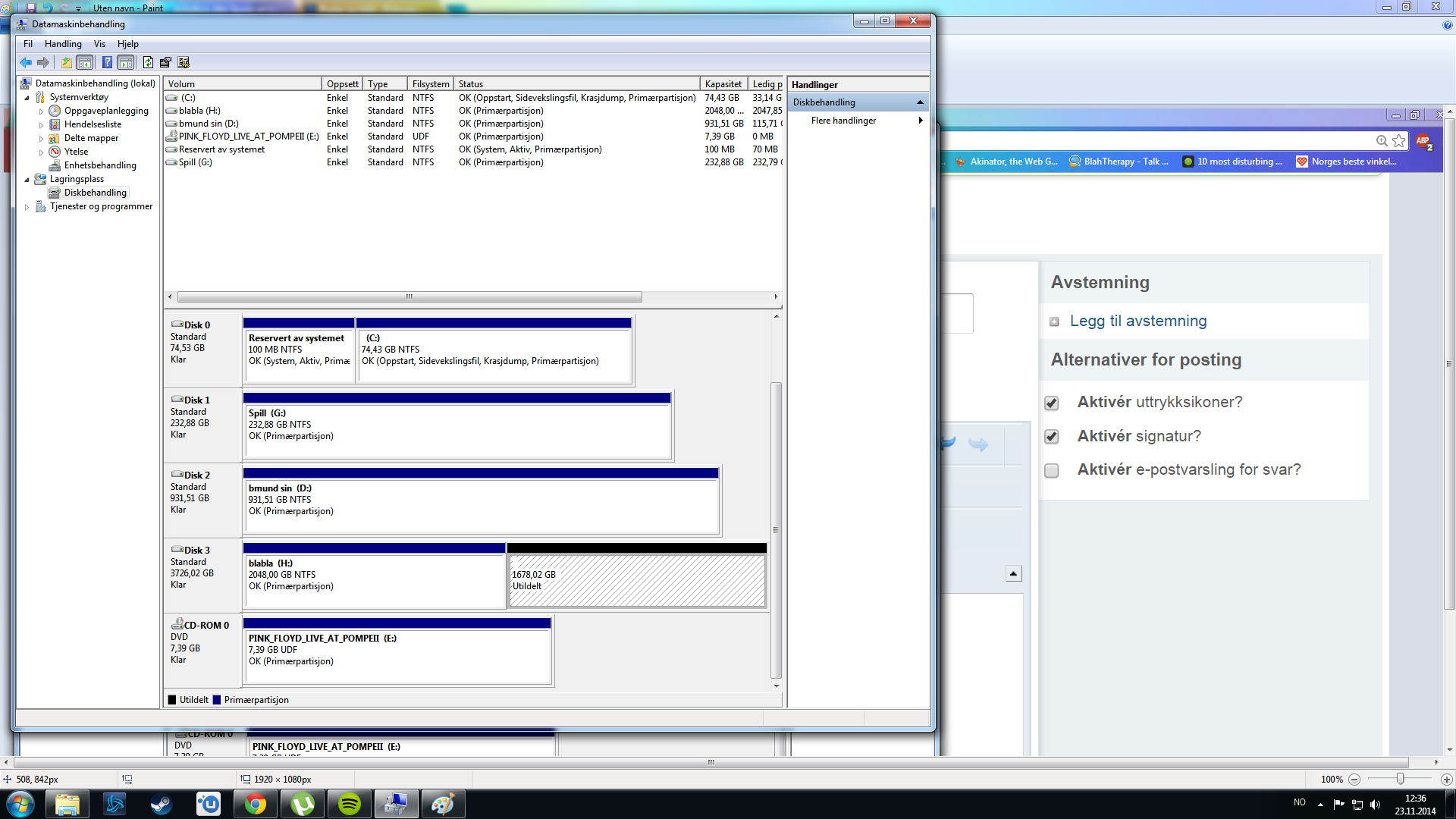The height and width of the screenshot is (819, 1456).
Task: Click the Legg til avstemning link
Action: click(1137, 321)
